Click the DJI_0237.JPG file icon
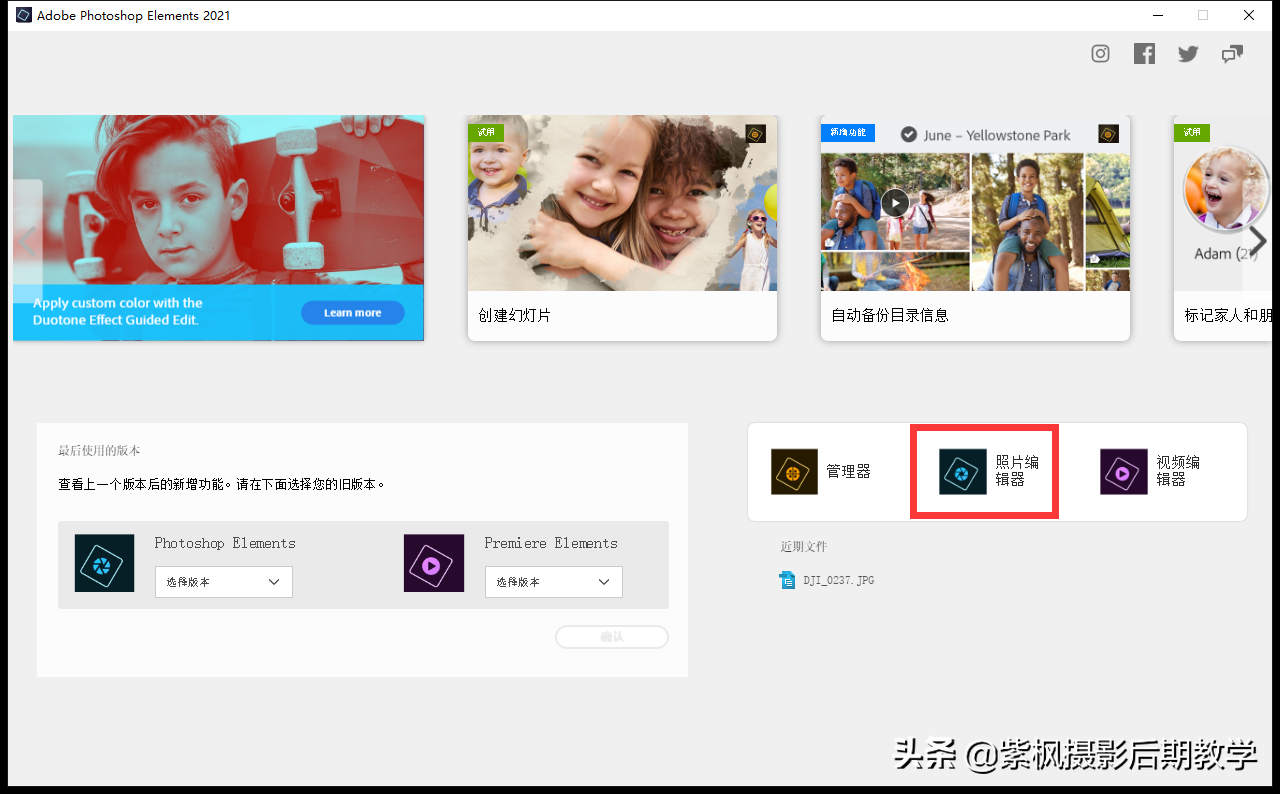This screenshot has width=1280, height=794. [x=787, y=580]
